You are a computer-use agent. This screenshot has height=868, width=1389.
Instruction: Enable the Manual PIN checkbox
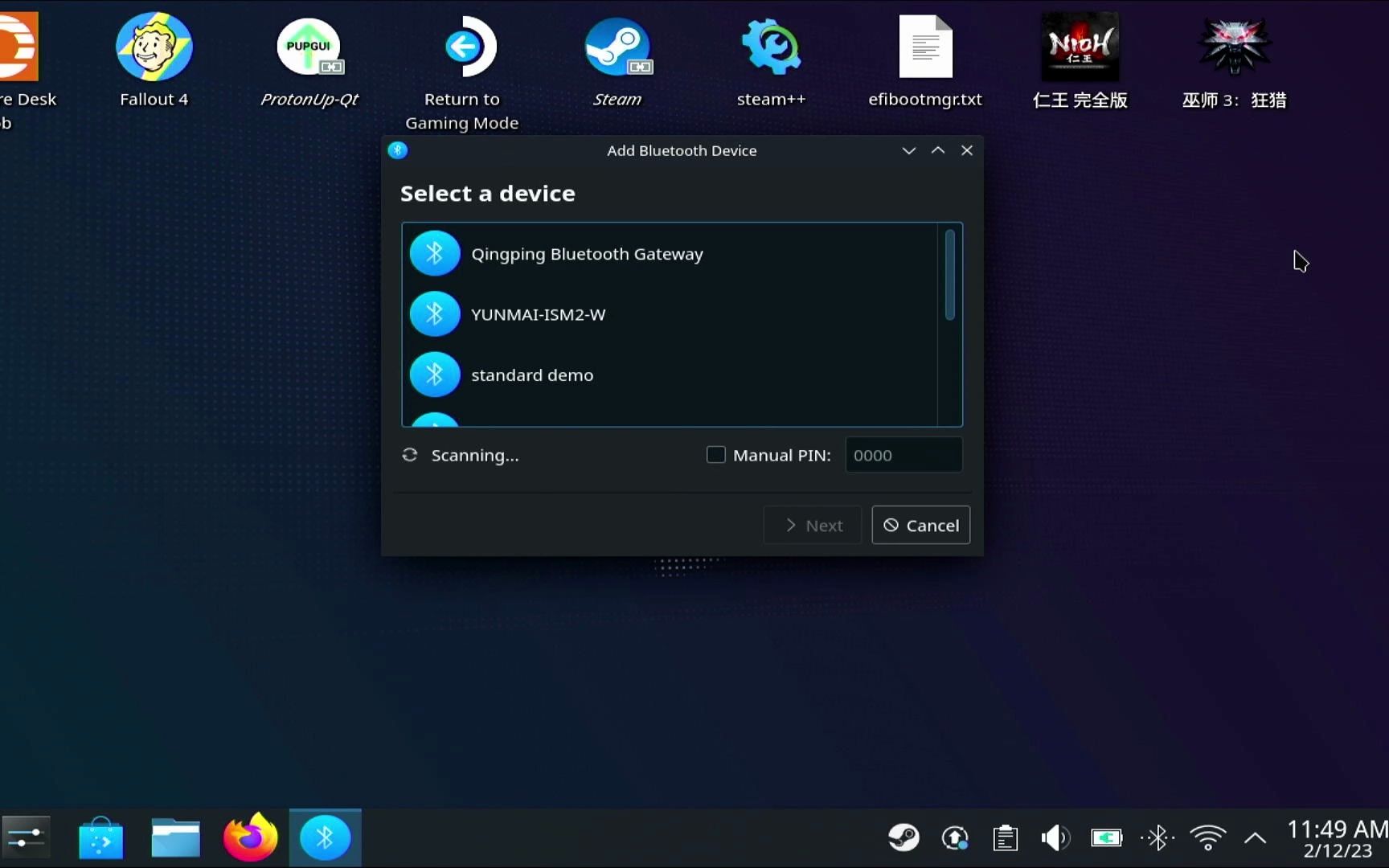click(x=715, y=455)
